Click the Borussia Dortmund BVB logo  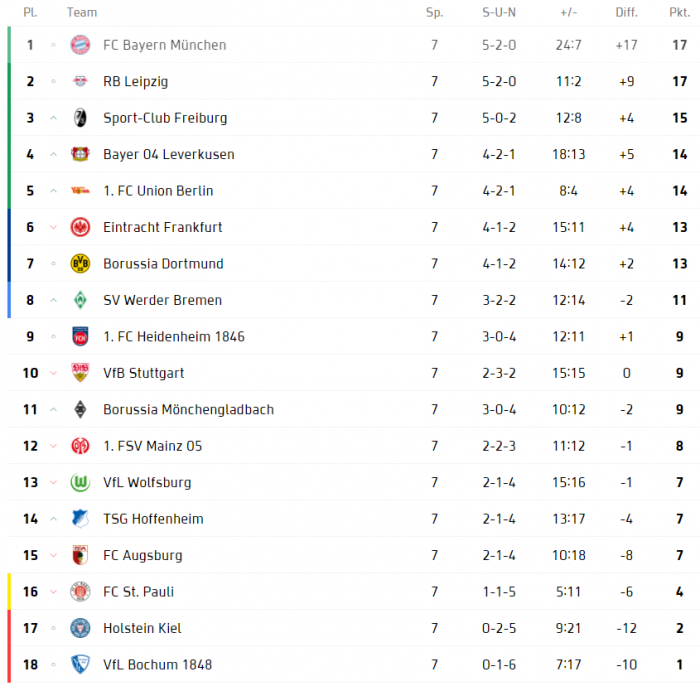coord(80,264)
